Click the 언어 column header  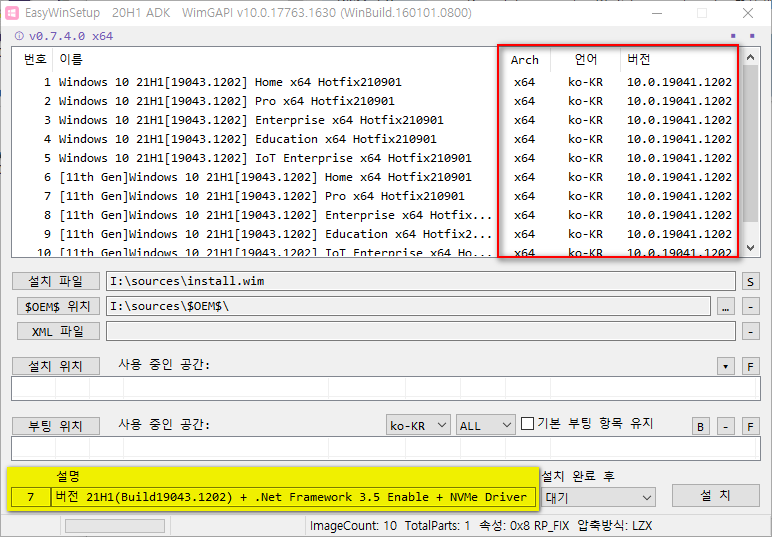coord(585,60)
